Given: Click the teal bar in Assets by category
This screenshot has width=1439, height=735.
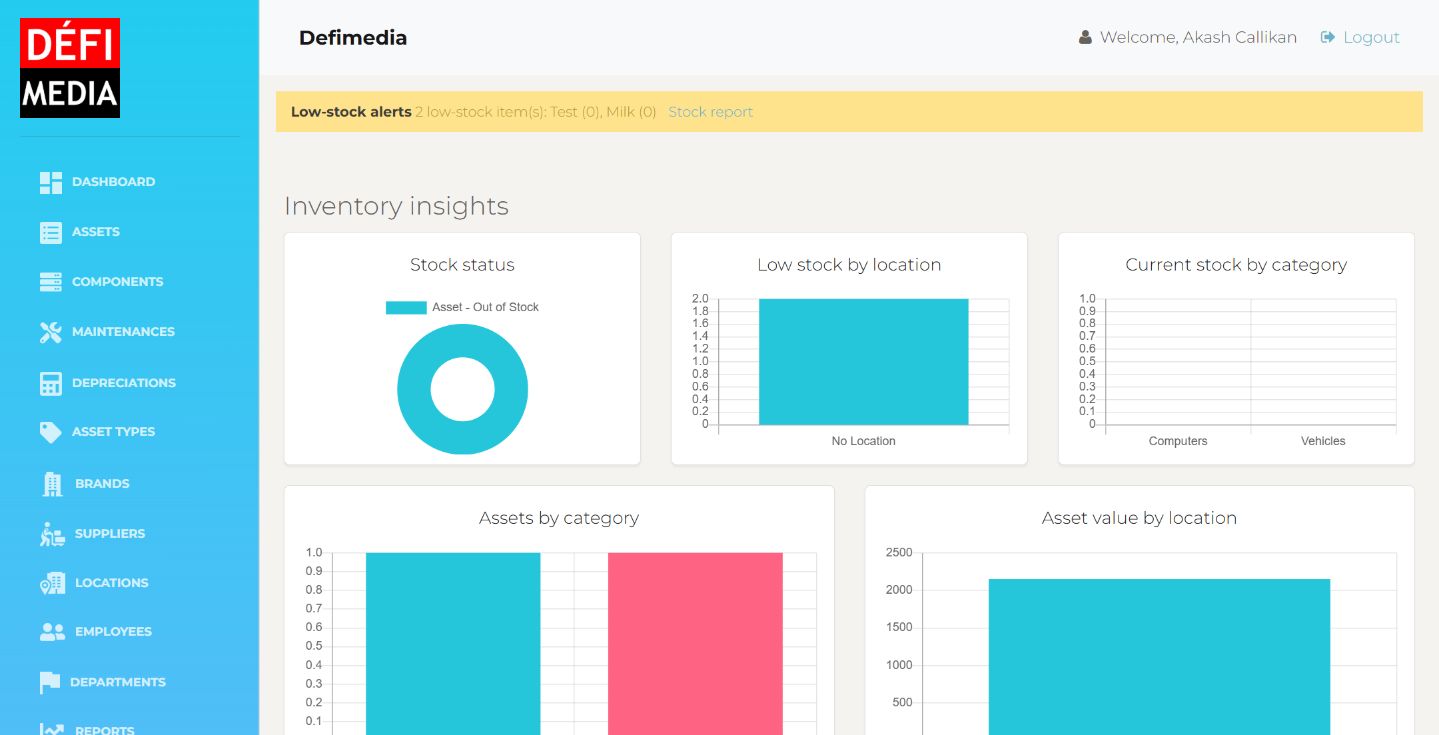Looking at the screenshot, I should click(x=453, y=643).
